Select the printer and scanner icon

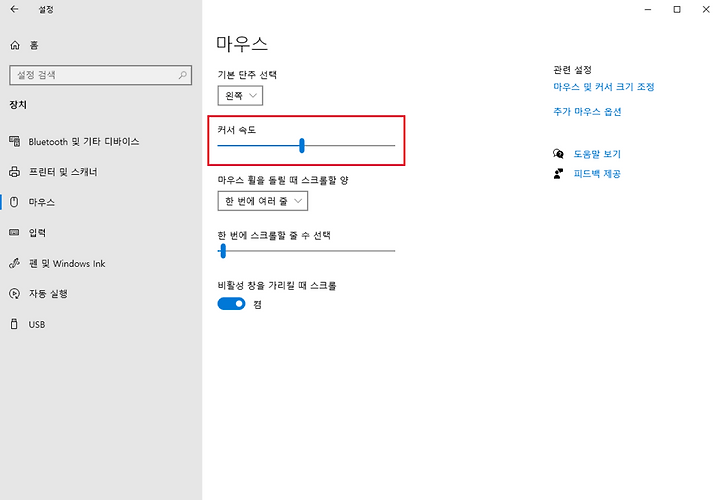point(15,172)
